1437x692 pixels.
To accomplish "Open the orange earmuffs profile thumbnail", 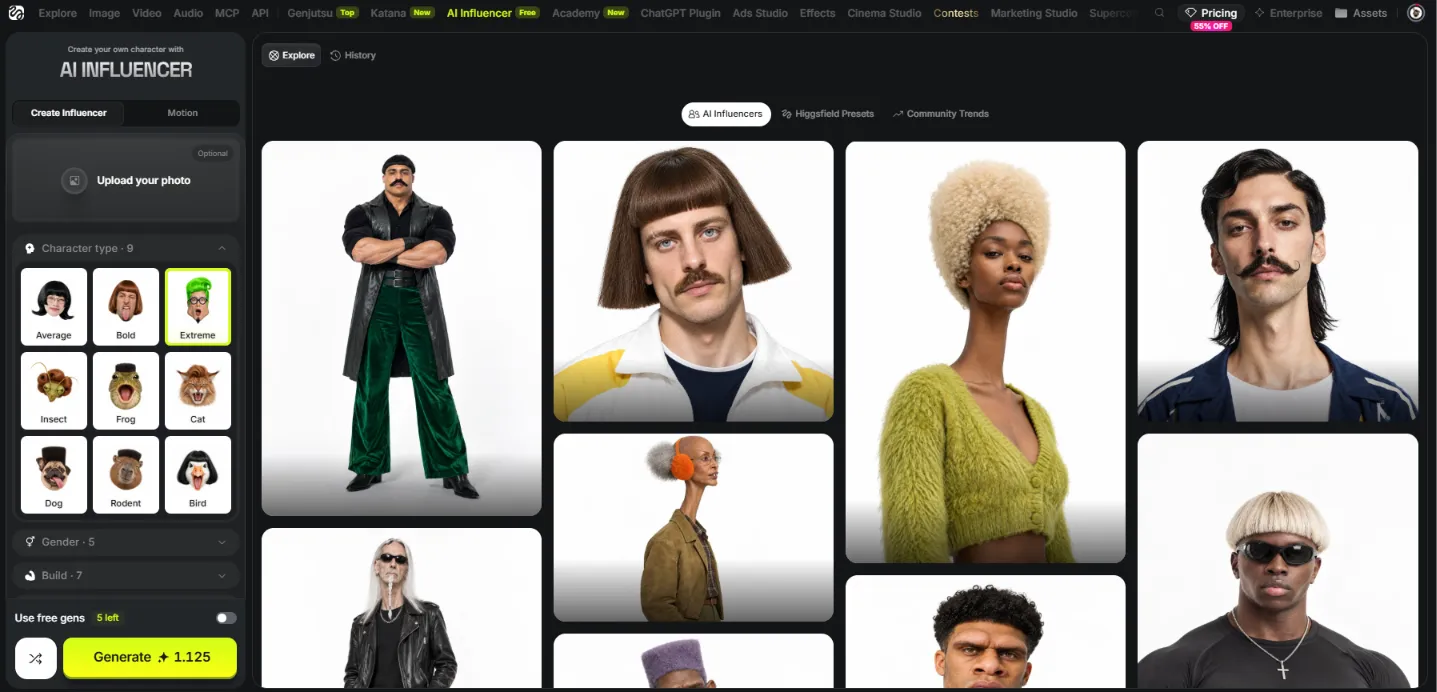I will coord(693,527).
